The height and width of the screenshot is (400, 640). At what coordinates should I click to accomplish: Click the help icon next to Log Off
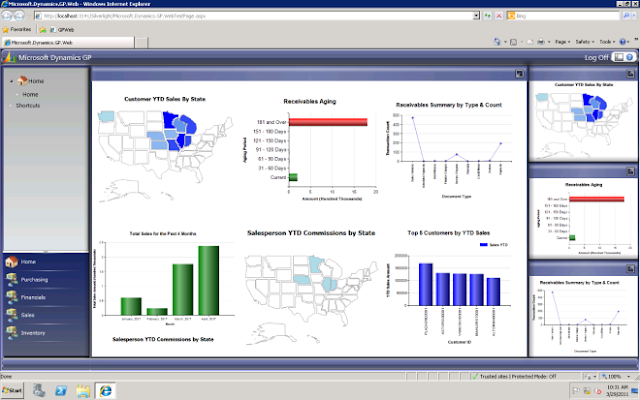click(630, 57)
